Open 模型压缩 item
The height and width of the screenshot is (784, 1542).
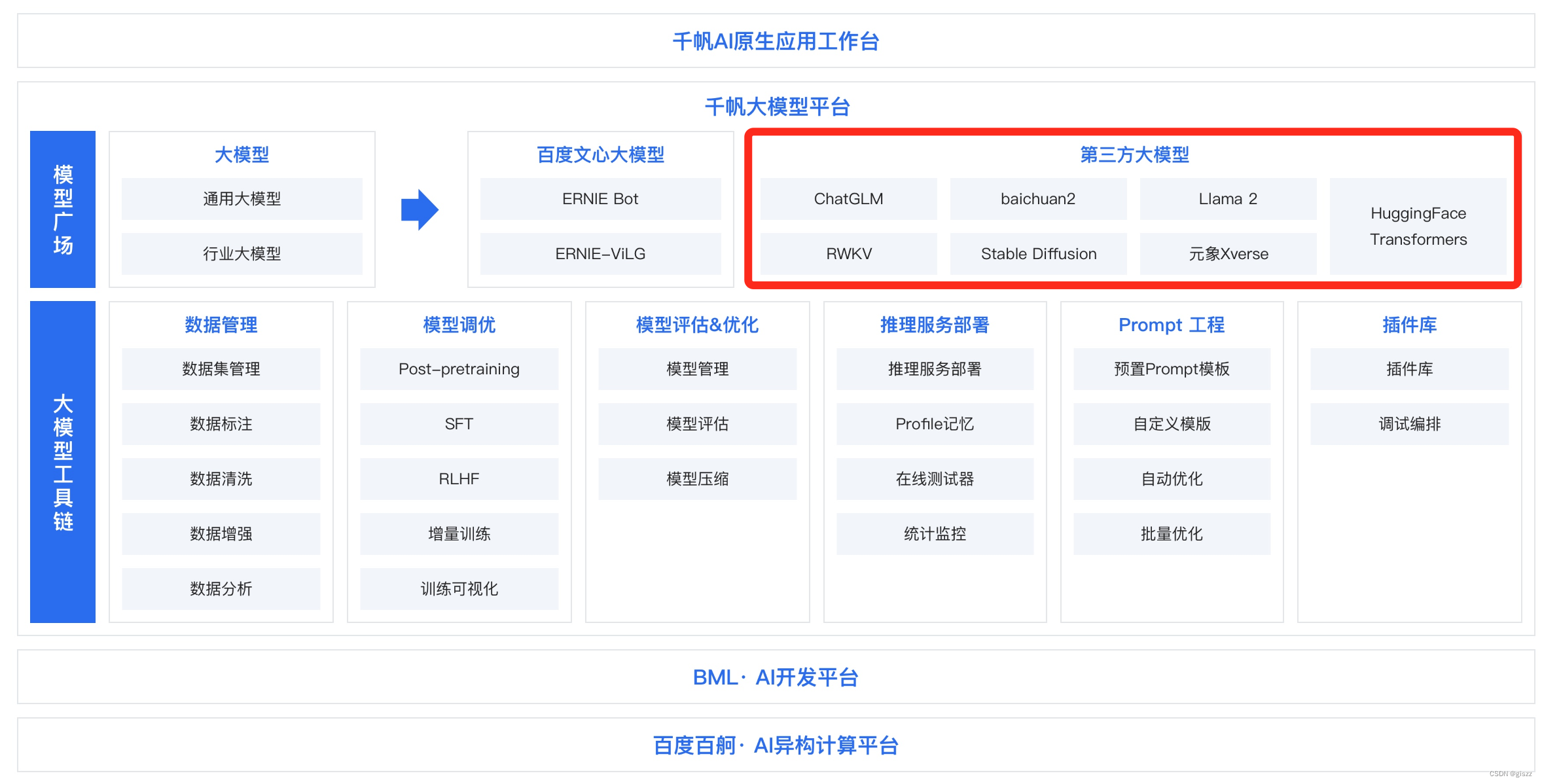point(697,479)
